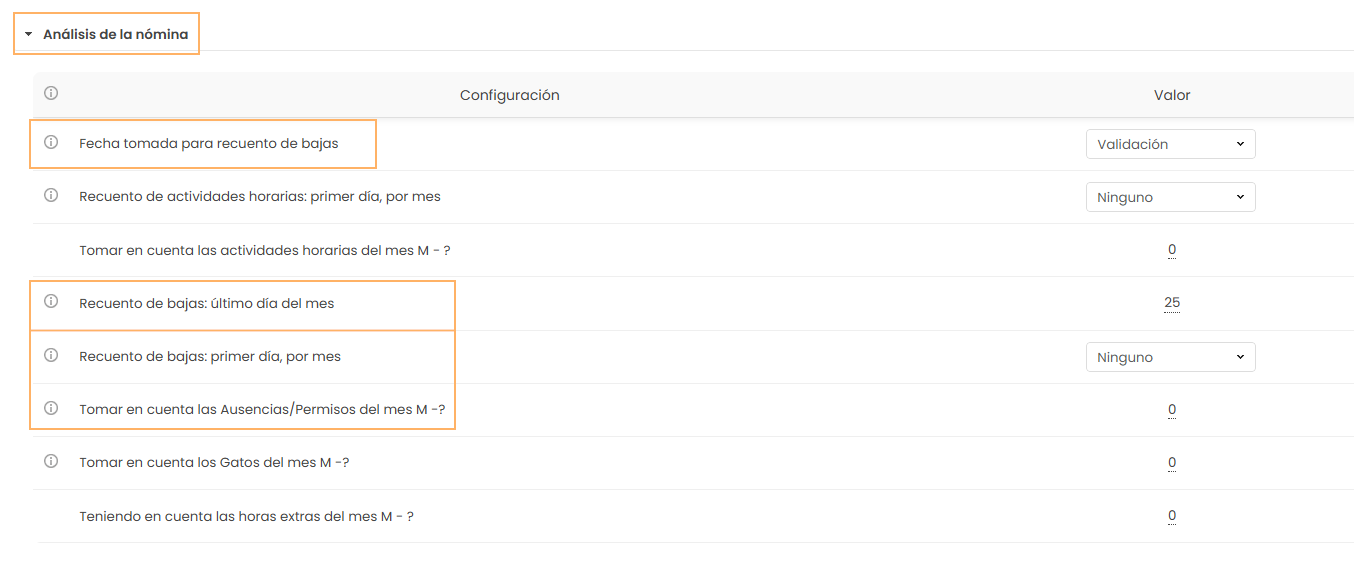Click info icon beside Fecha tomada para recuento de bajas
The height and width of the screenshot is (580, 1354).
click(x=51, y=142)
